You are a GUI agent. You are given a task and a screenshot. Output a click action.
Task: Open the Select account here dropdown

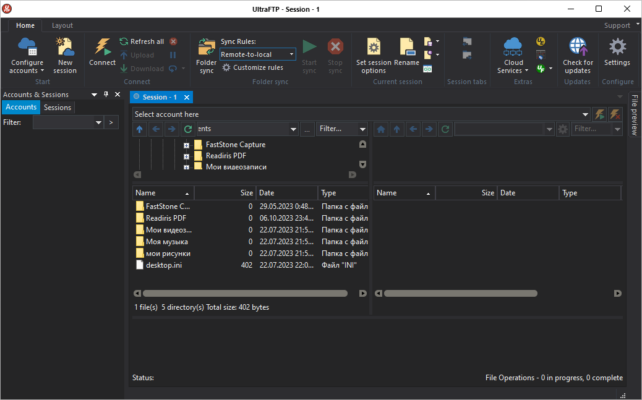[x=585, y=114]
